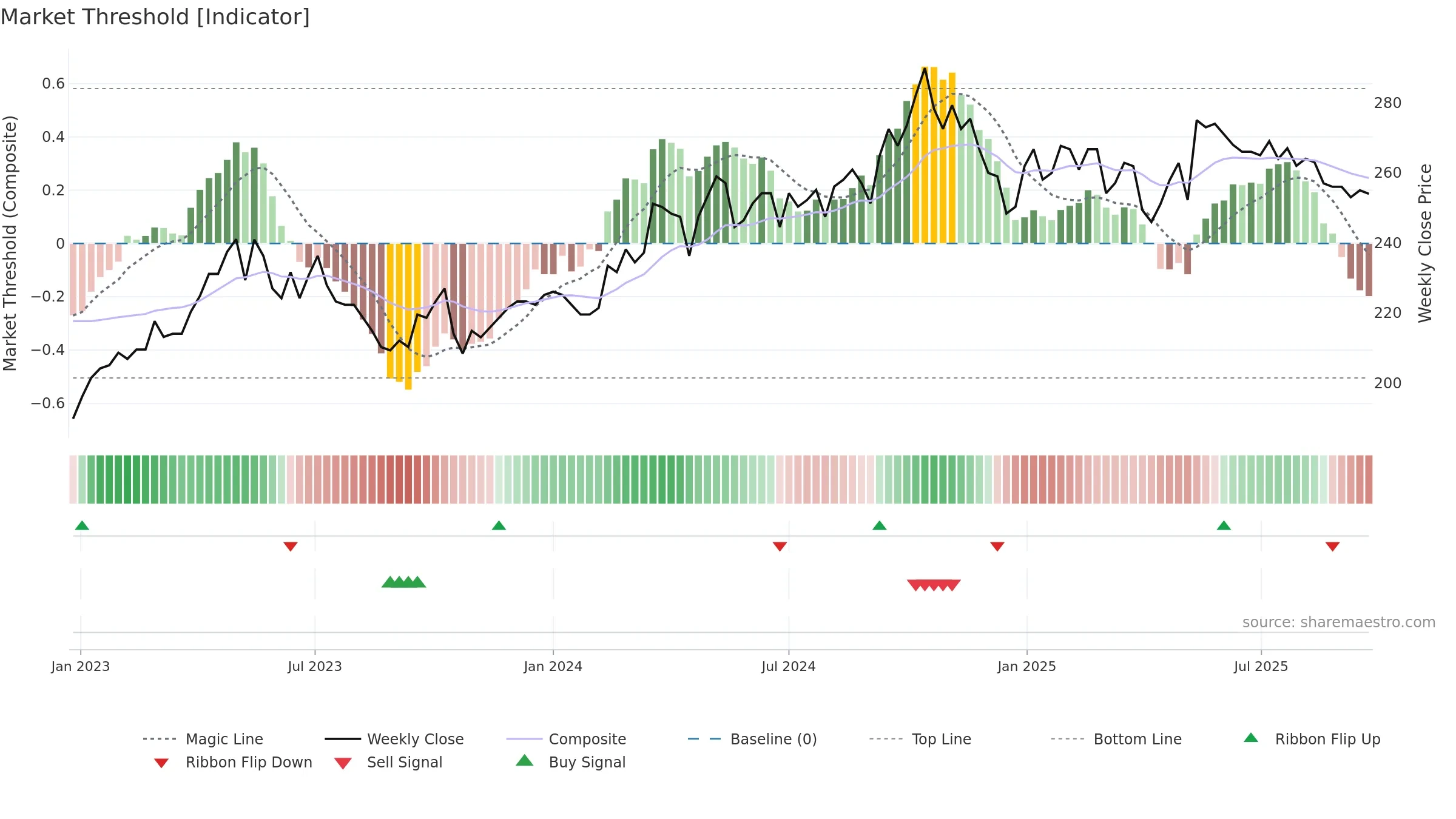Click the green Ribbon Flip Up marker near Jun 2025

(1224, 525)
